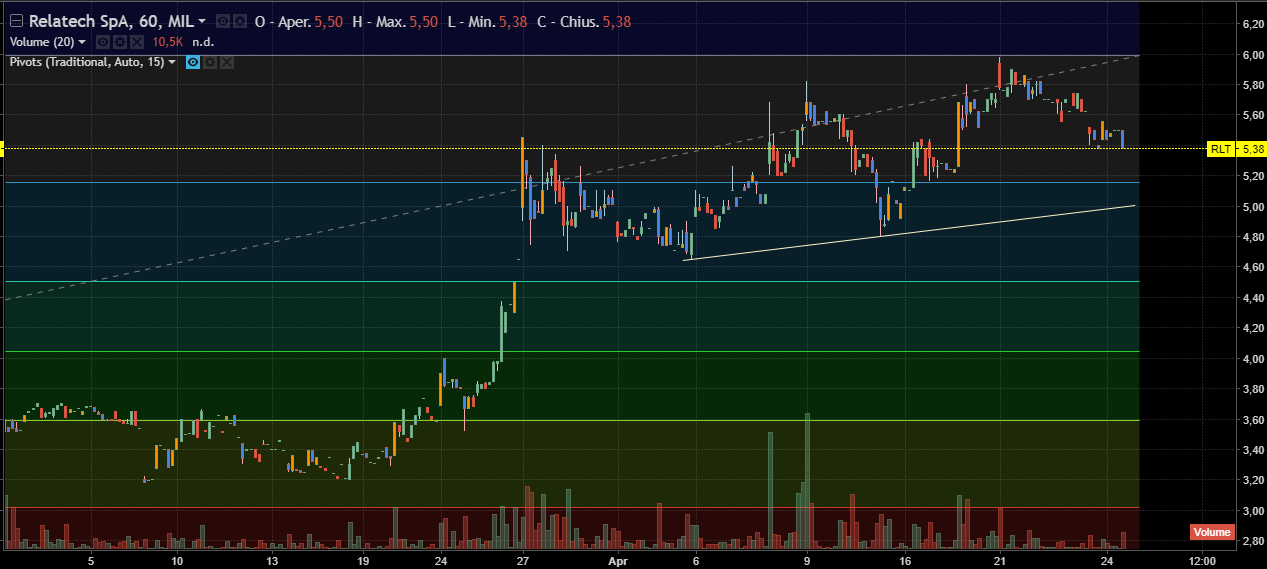Hide the Volume indicator with its eye icon
This screenshot has width=1267, height=569.
coord(101,42)
